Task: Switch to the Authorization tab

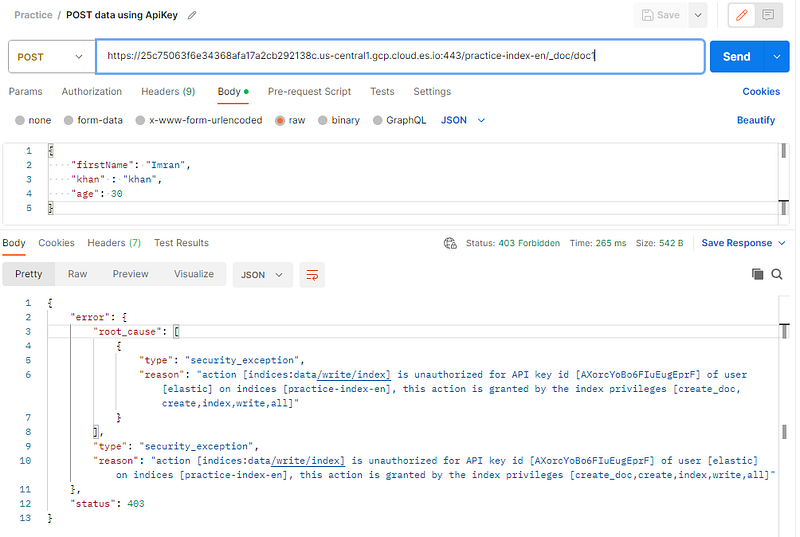Action: [92, 92]
